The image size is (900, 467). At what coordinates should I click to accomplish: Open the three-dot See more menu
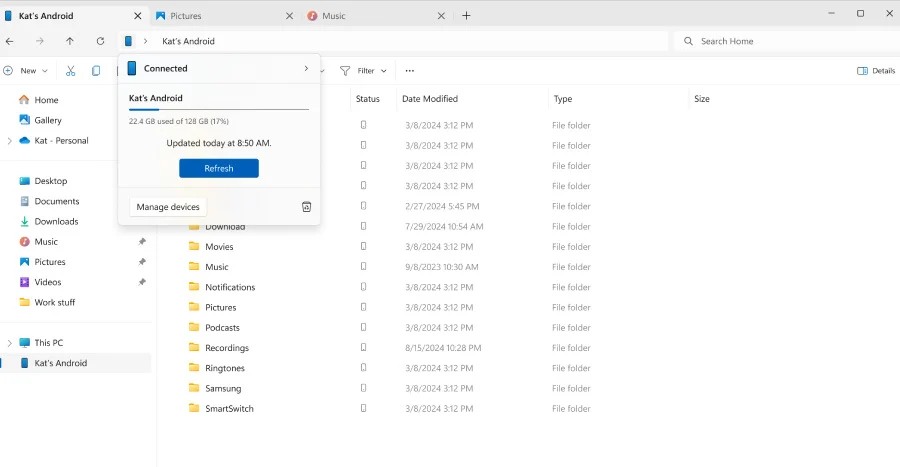click(409, 71)
